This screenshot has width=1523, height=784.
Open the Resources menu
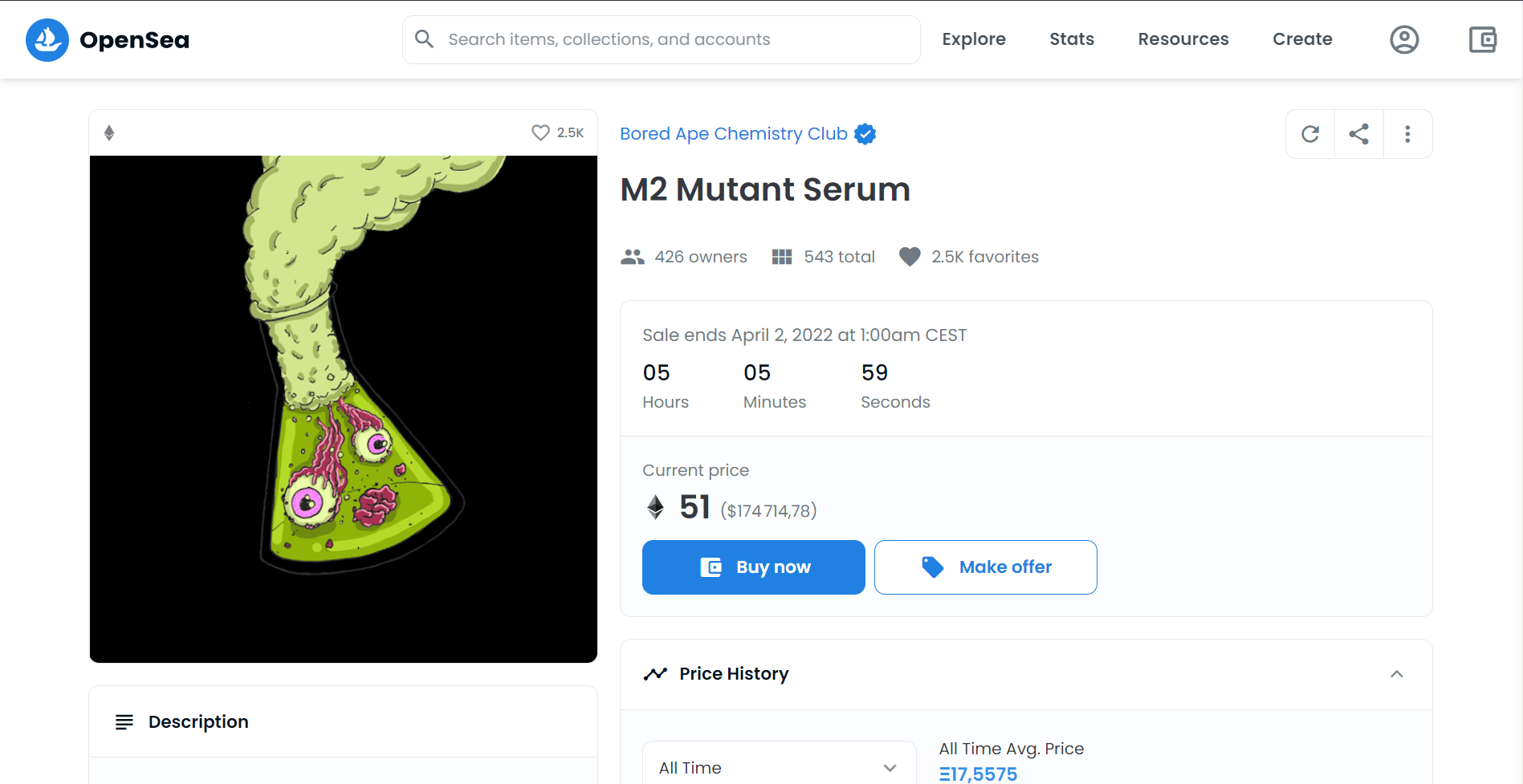1183,39
